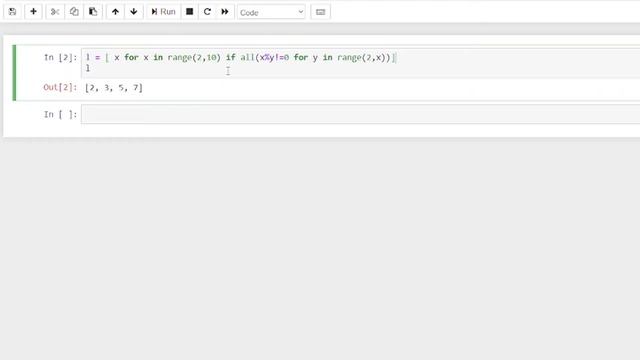The height and width of the screenshot is (360, 640).
Task: Click the Out[2]: output prompt
Action: tap(60, 87)
